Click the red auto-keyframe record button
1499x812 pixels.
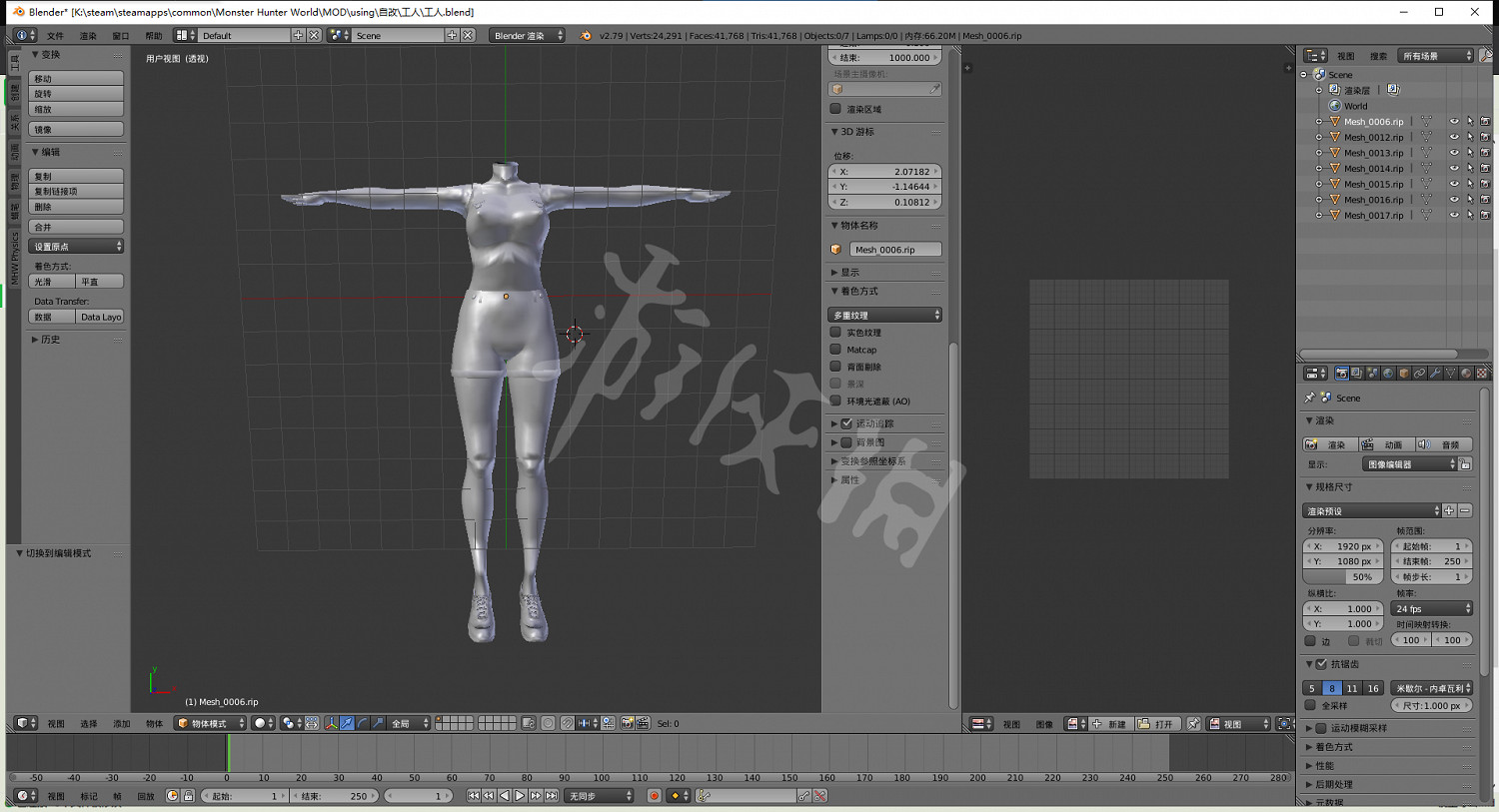point(655,796)
